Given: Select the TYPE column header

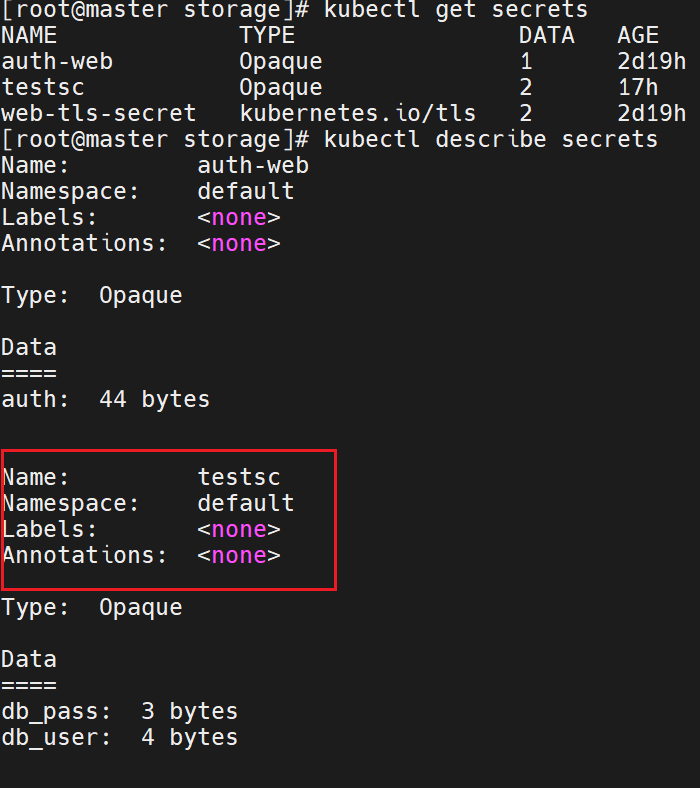Looking at the screenshot, I should (x=267, y=36).
